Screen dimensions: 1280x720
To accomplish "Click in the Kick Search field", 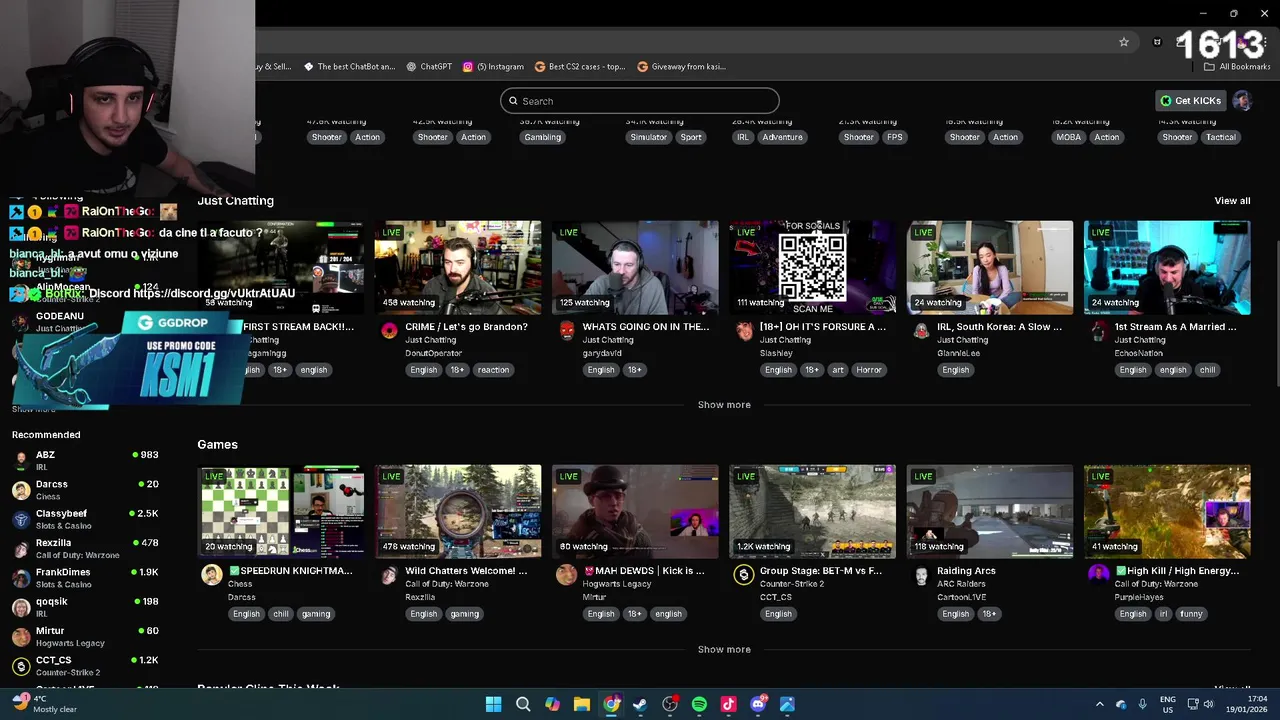I will [x=640, y=101].
